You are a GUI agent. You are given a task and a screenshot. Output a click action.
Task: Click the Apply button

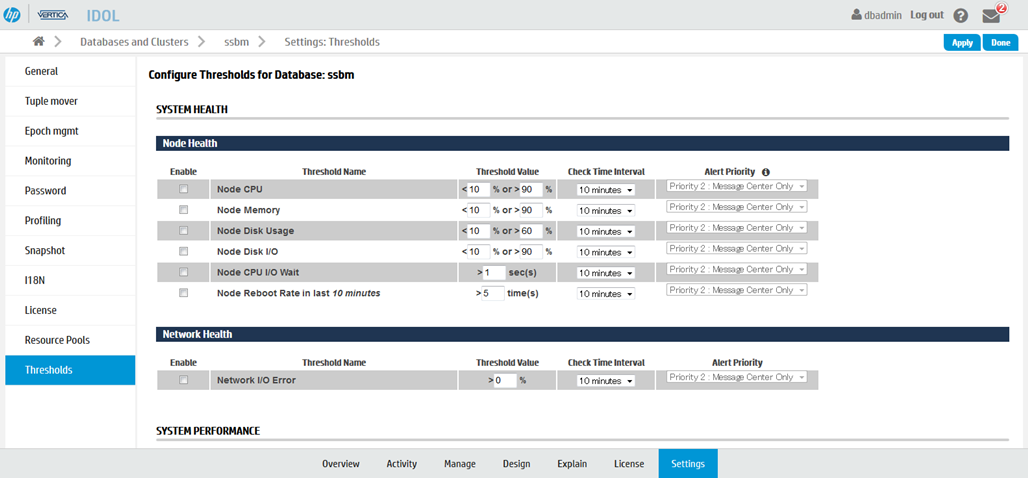pos(962,43)
